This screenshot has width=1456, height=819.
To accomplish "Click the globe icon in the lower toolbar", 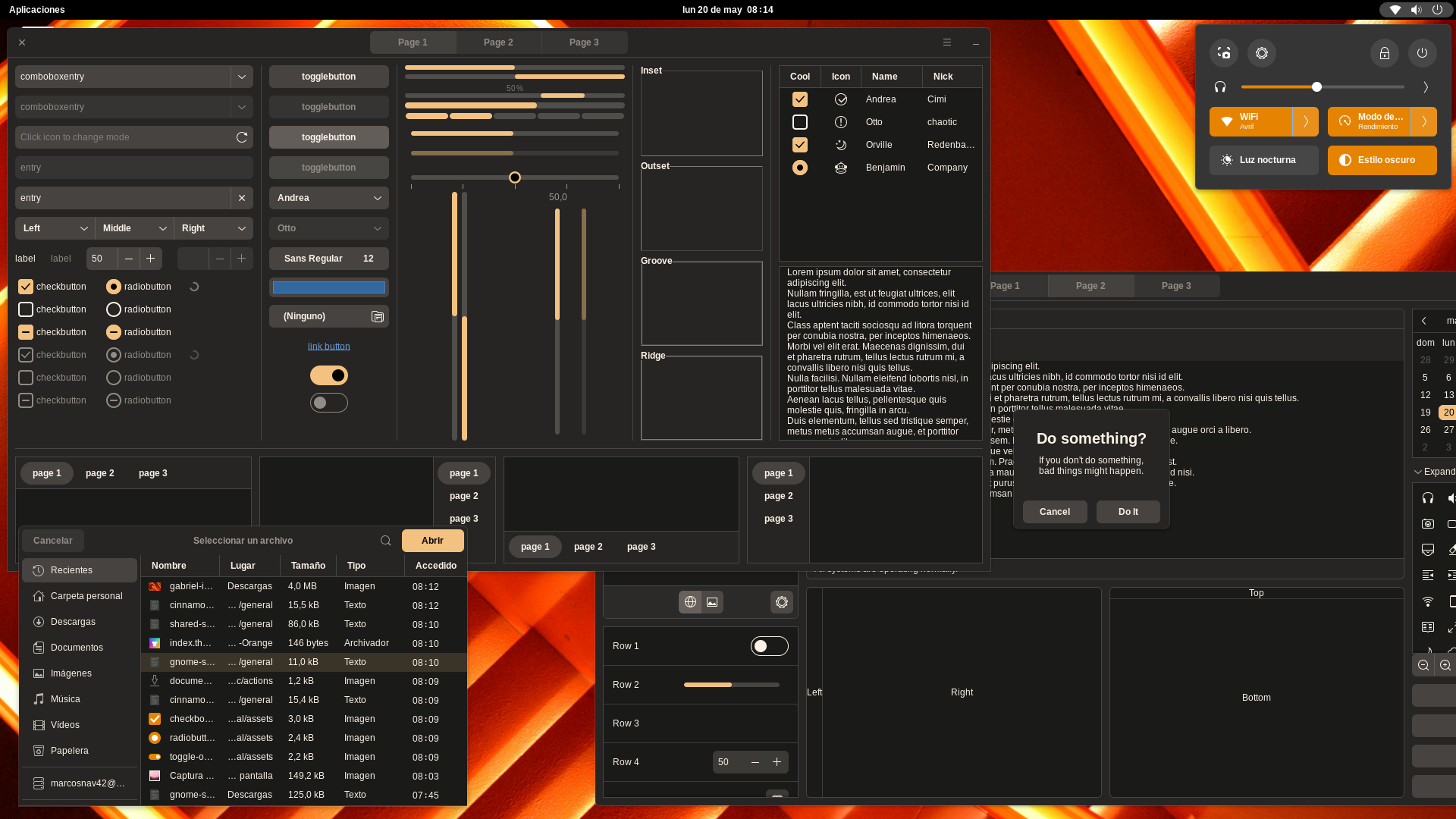I will pos(690,602).
